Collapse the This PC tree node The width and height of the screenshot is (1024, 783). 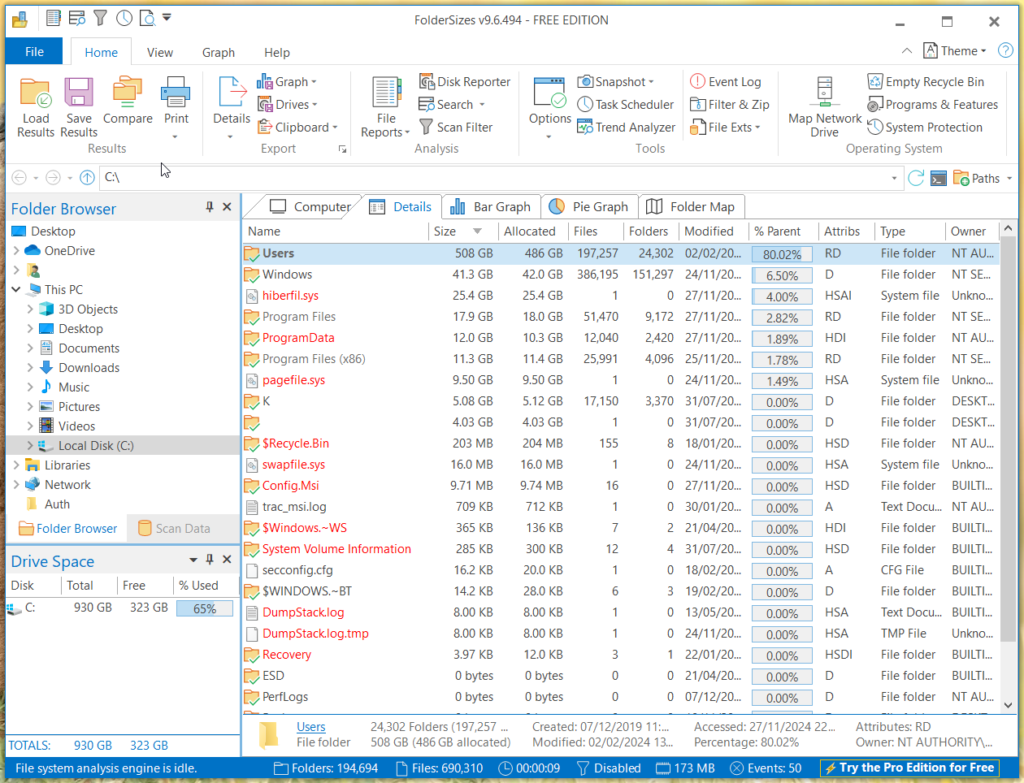(16, 289)
